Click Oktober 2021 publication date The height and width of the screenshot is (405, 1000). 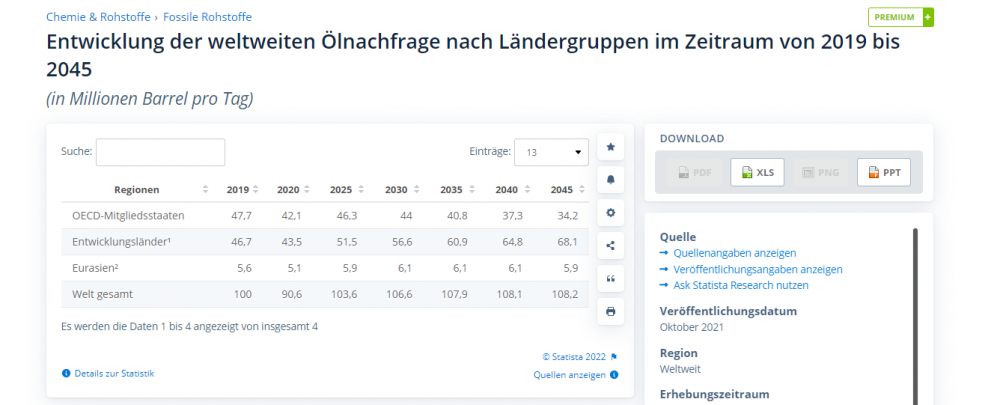691,327
